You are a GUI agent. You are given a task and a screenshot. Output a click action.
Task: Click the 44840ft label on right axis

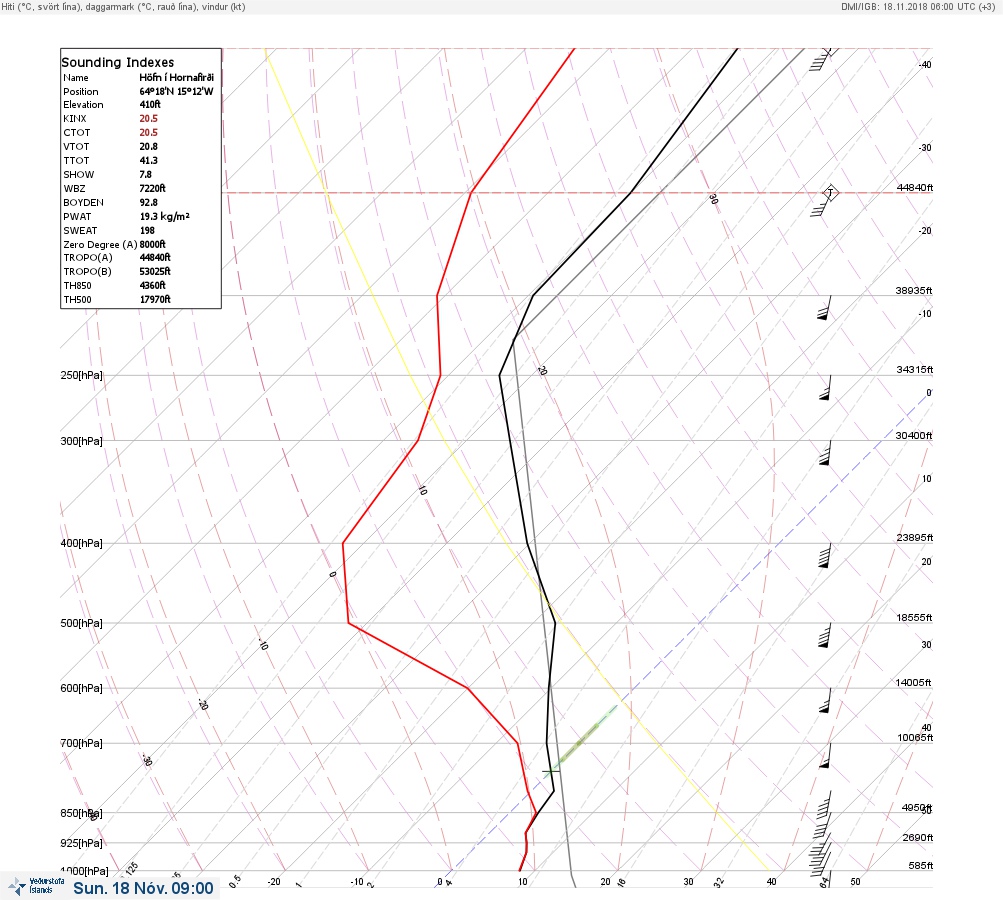point(915,188)
